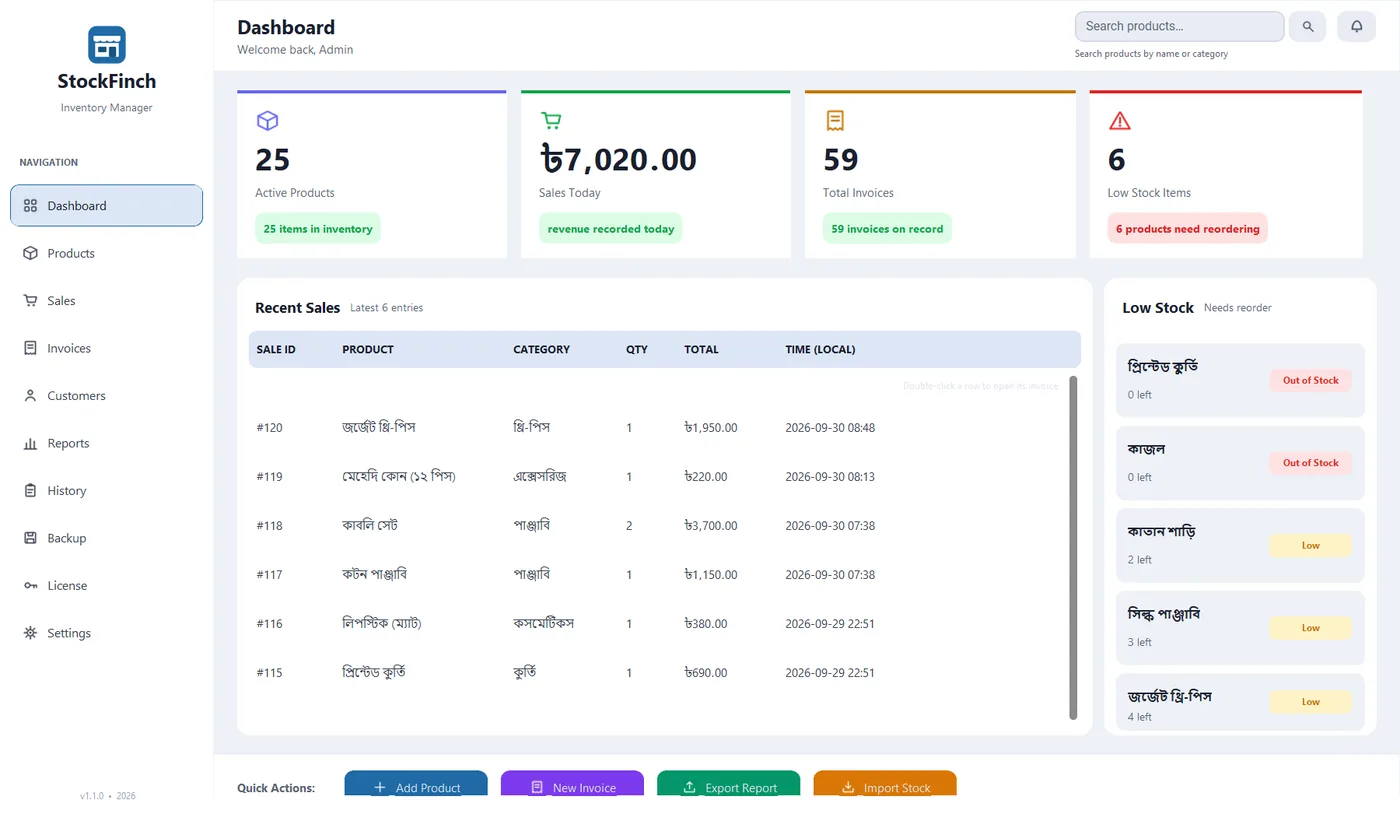
Task: Click the Export Report button
Action: pyautogui.click(x=728, y=784)
